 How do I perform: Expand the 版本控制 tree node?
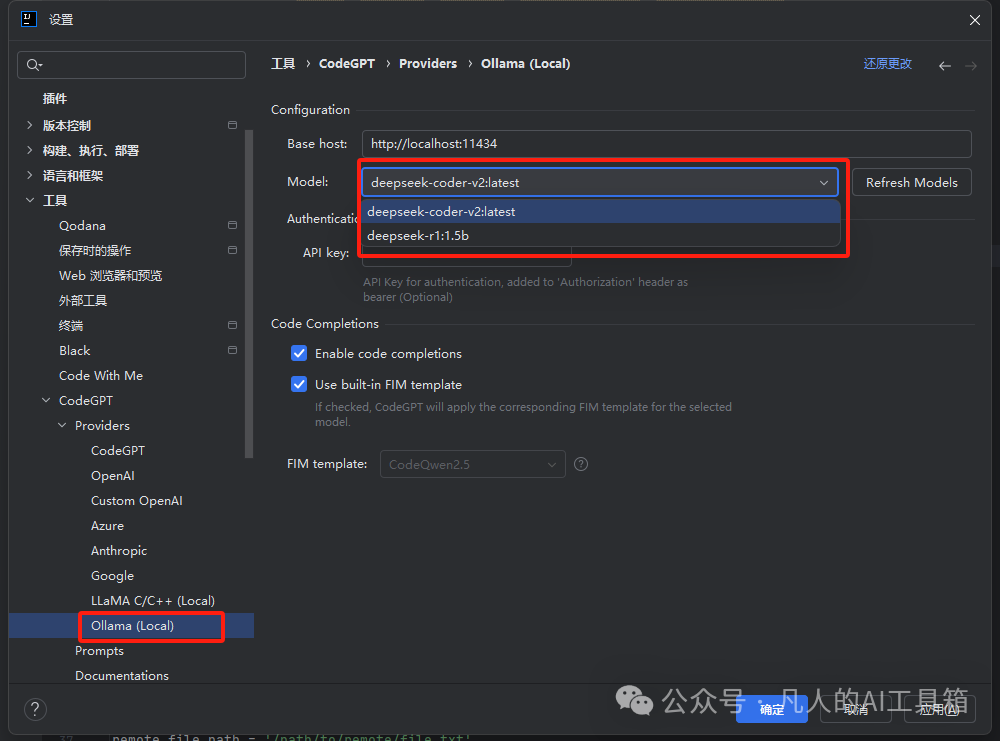pyautogui.click(x=29, y=125)
